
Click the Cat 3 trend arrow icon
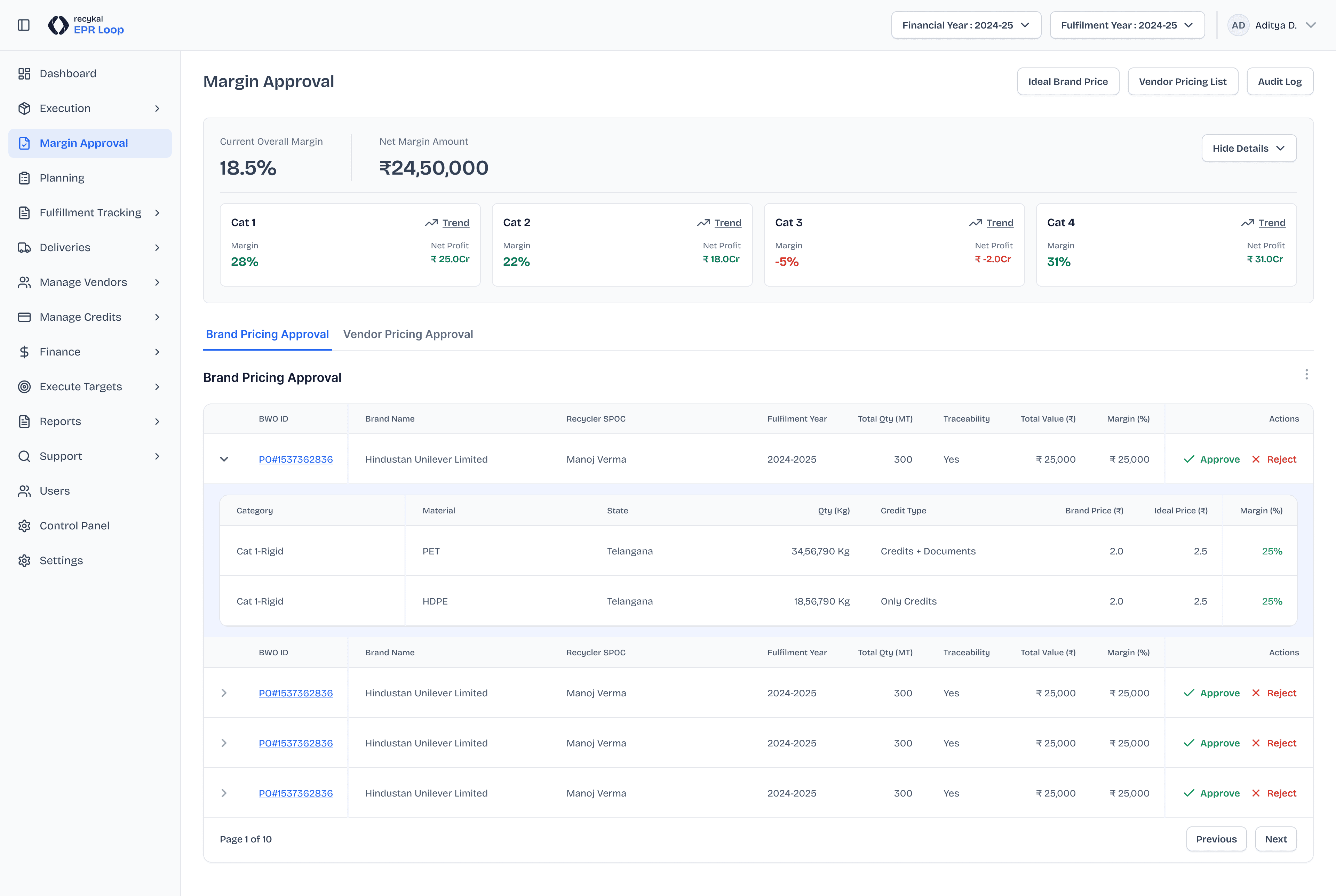976,223
